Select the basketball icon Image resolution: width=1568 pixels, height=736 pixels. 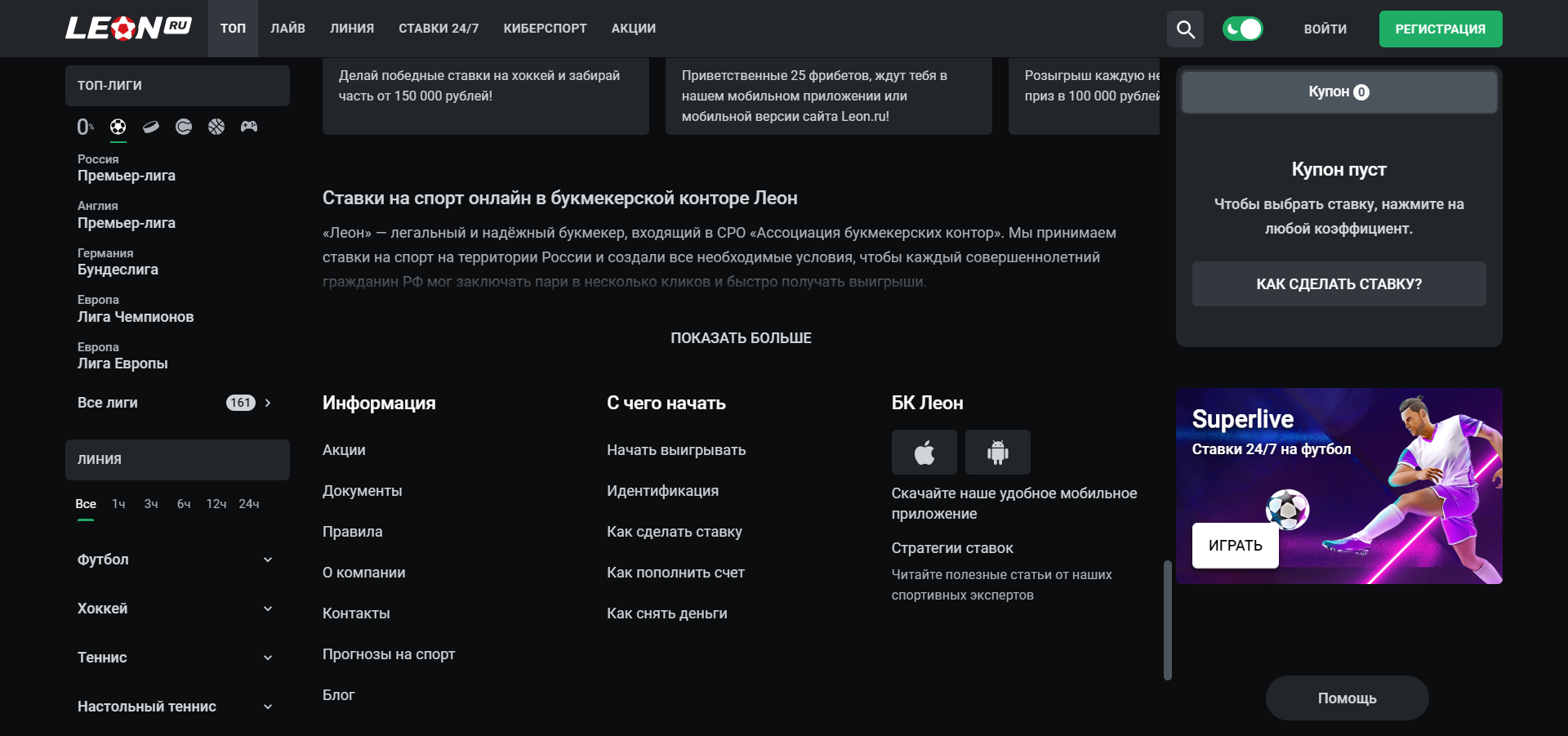(216, 127)
